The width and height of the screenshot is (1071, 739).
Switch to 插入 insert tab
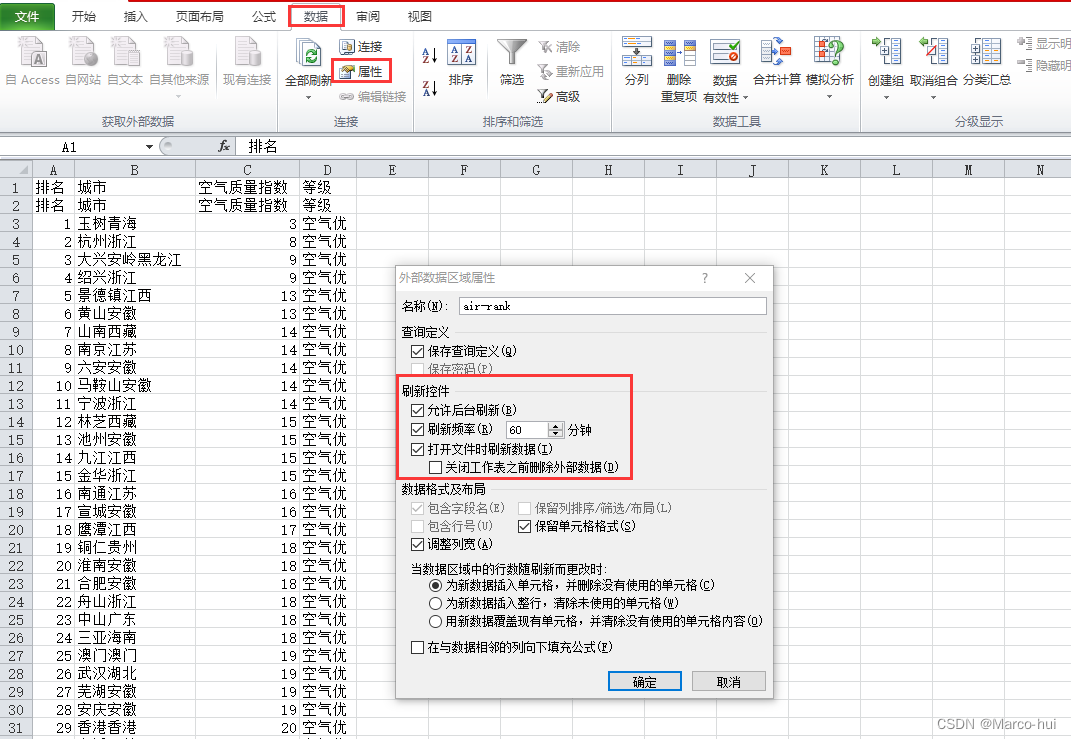tap(135, 16)
